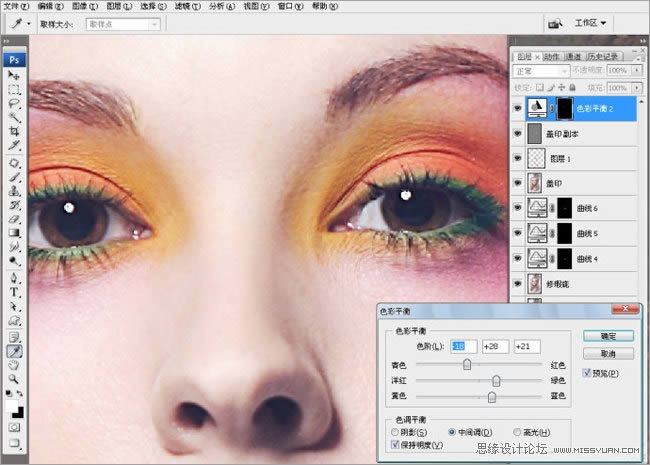The height and width of the screenshot is (465, 650).
Task: Select the Rectangular Marquee tool
Action: tap(14, 90)
